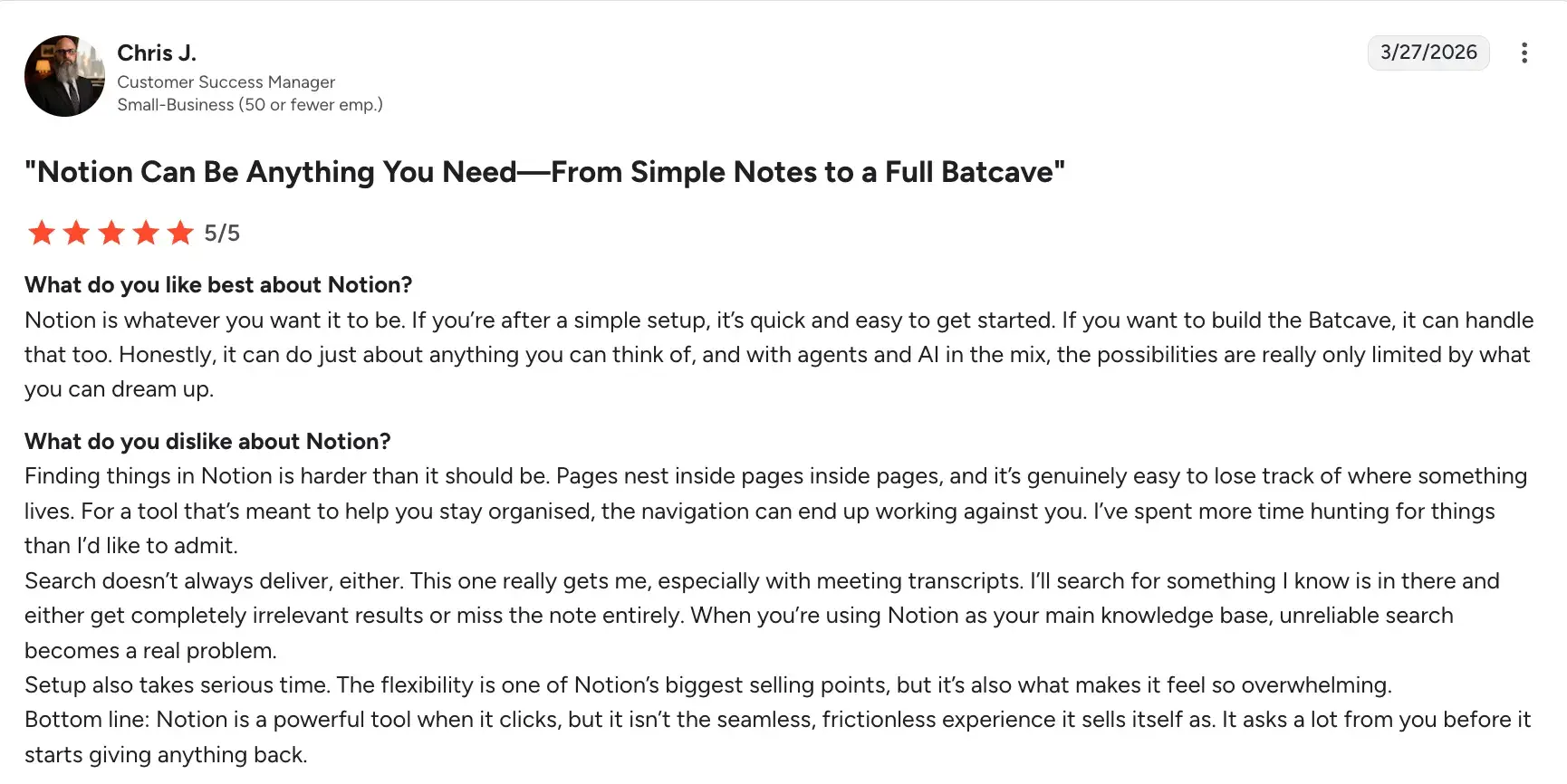Image resolution: width=1567 pixels, height=784 pixels.
Task: Click "What do you dislike about Notion?" heading
Action: pyautogui.click(x=207, y=442)
